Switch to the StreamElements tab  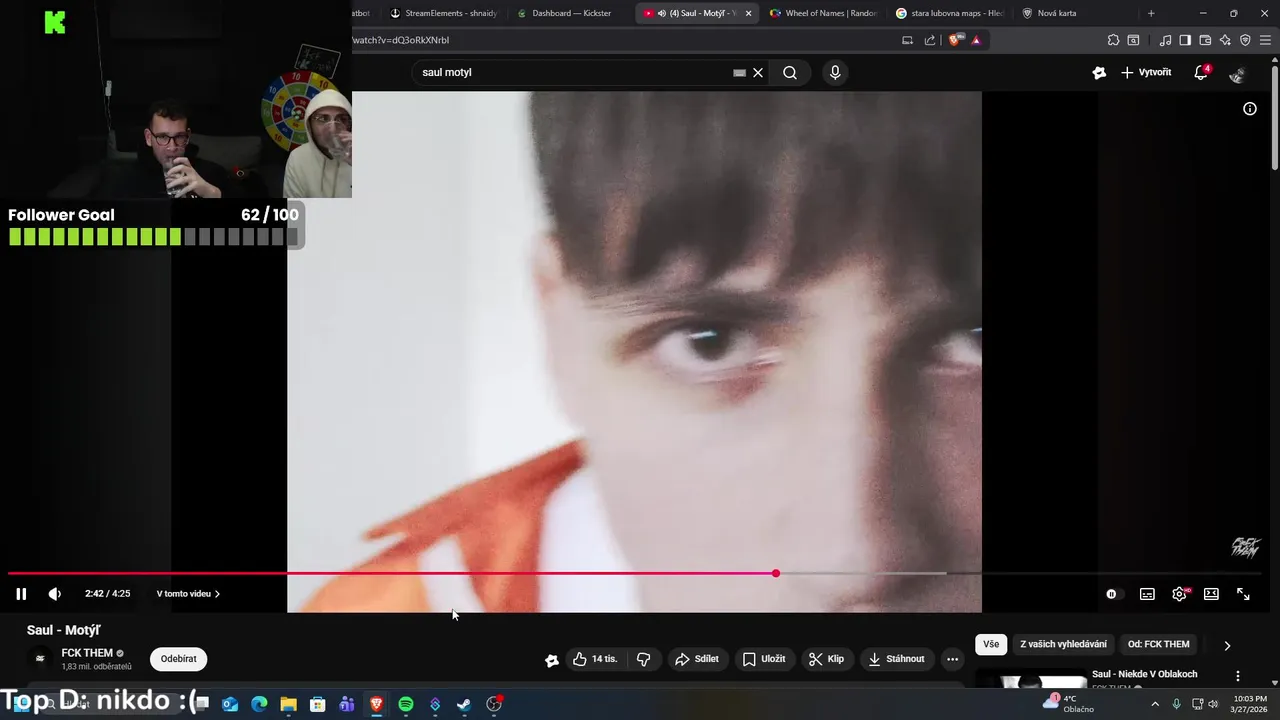coord(443,13)
